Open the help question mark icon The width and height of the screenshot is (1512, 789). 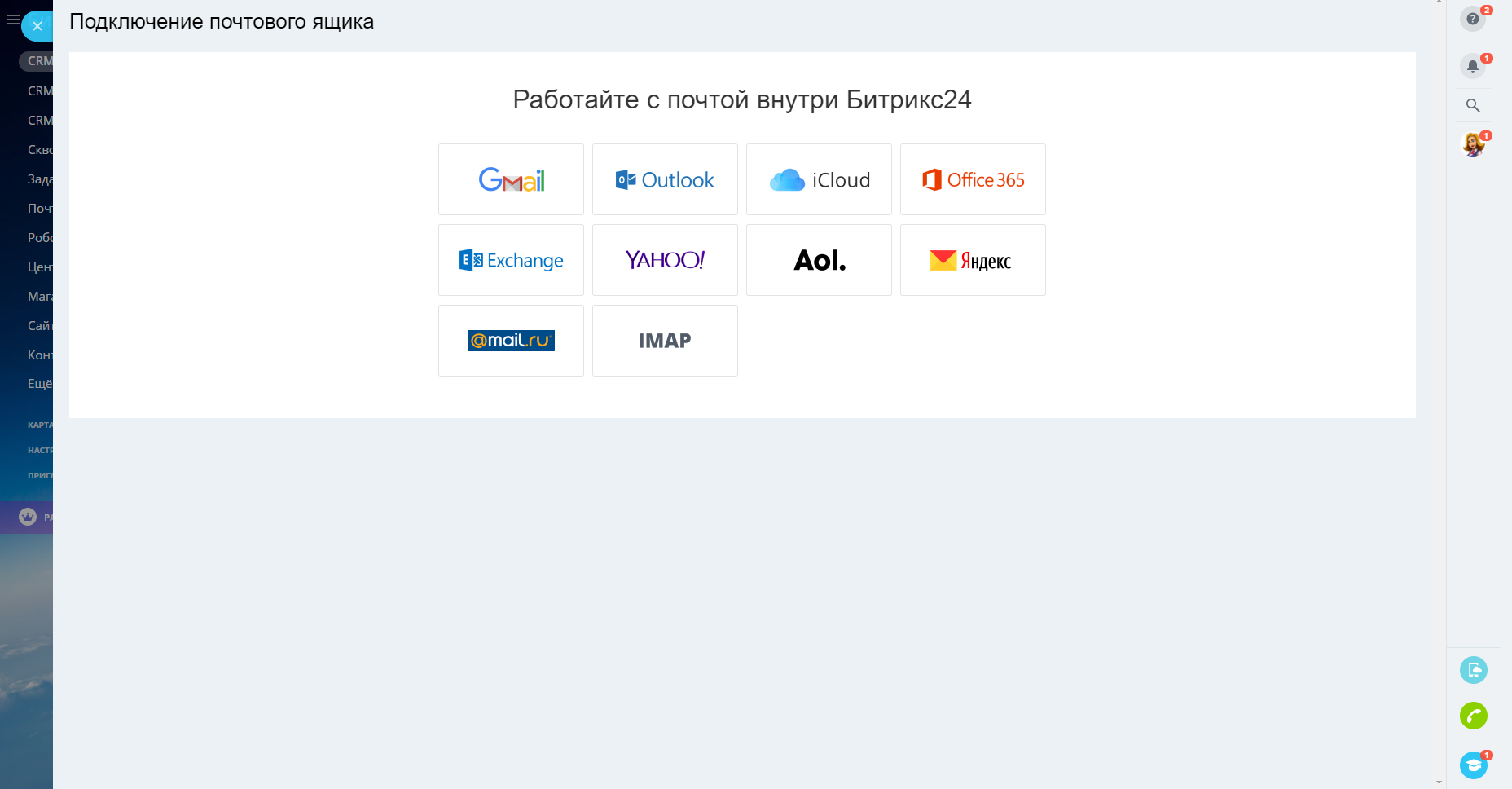1473,19
